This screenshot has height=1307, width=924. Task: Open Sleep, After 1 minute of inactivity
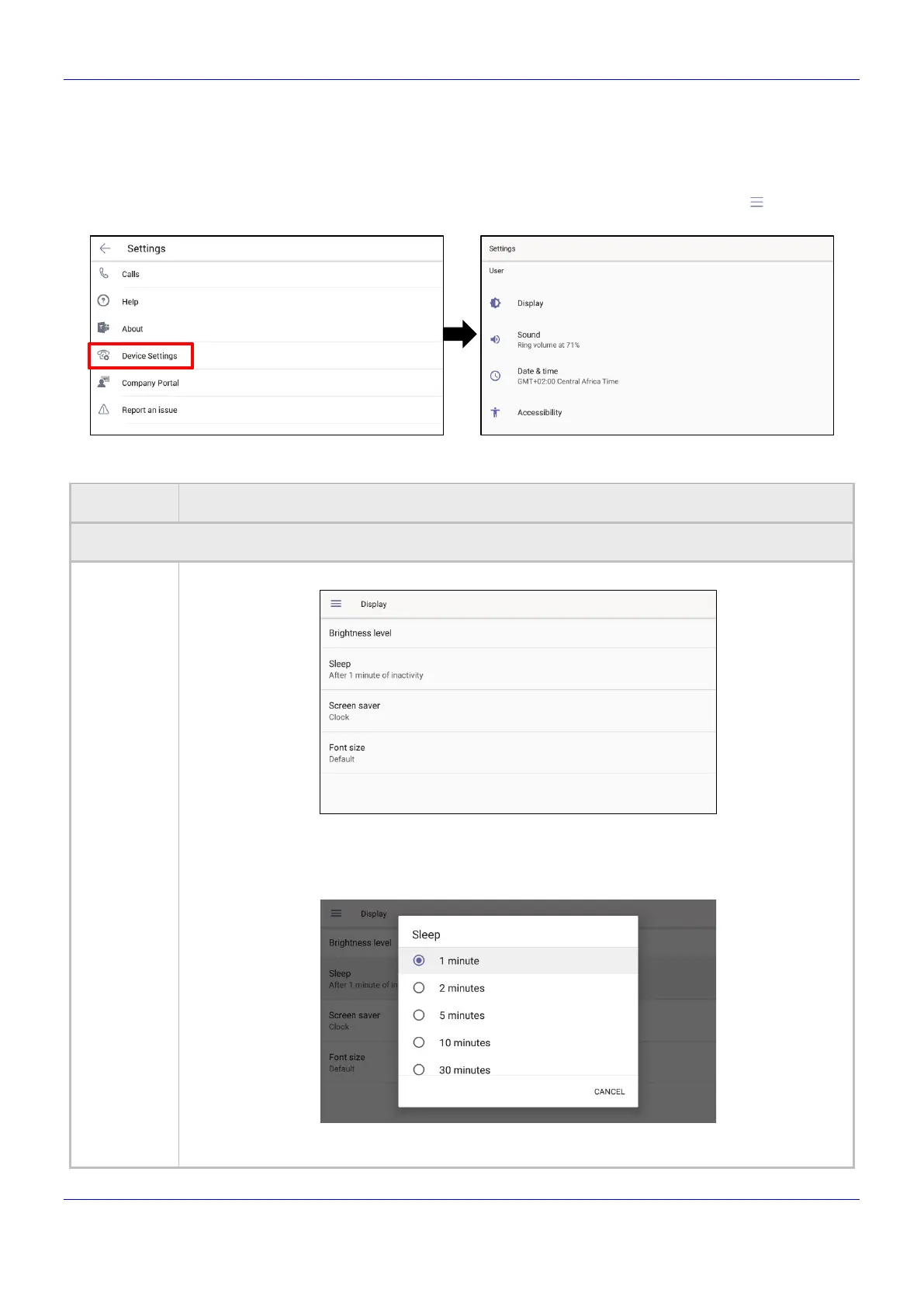click(518, 669)
